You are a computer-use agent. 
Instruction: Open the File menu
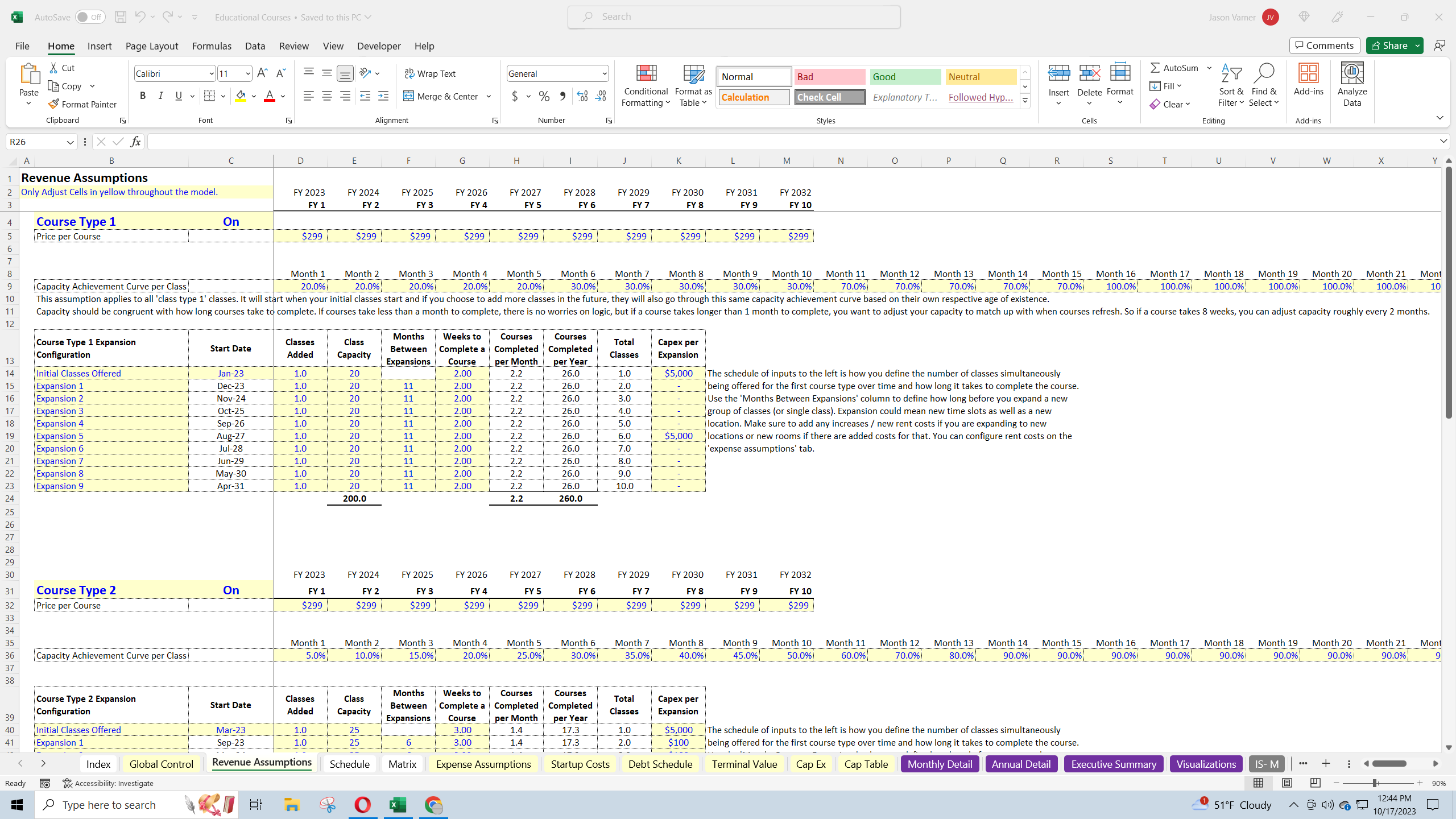tap(22, 46)
